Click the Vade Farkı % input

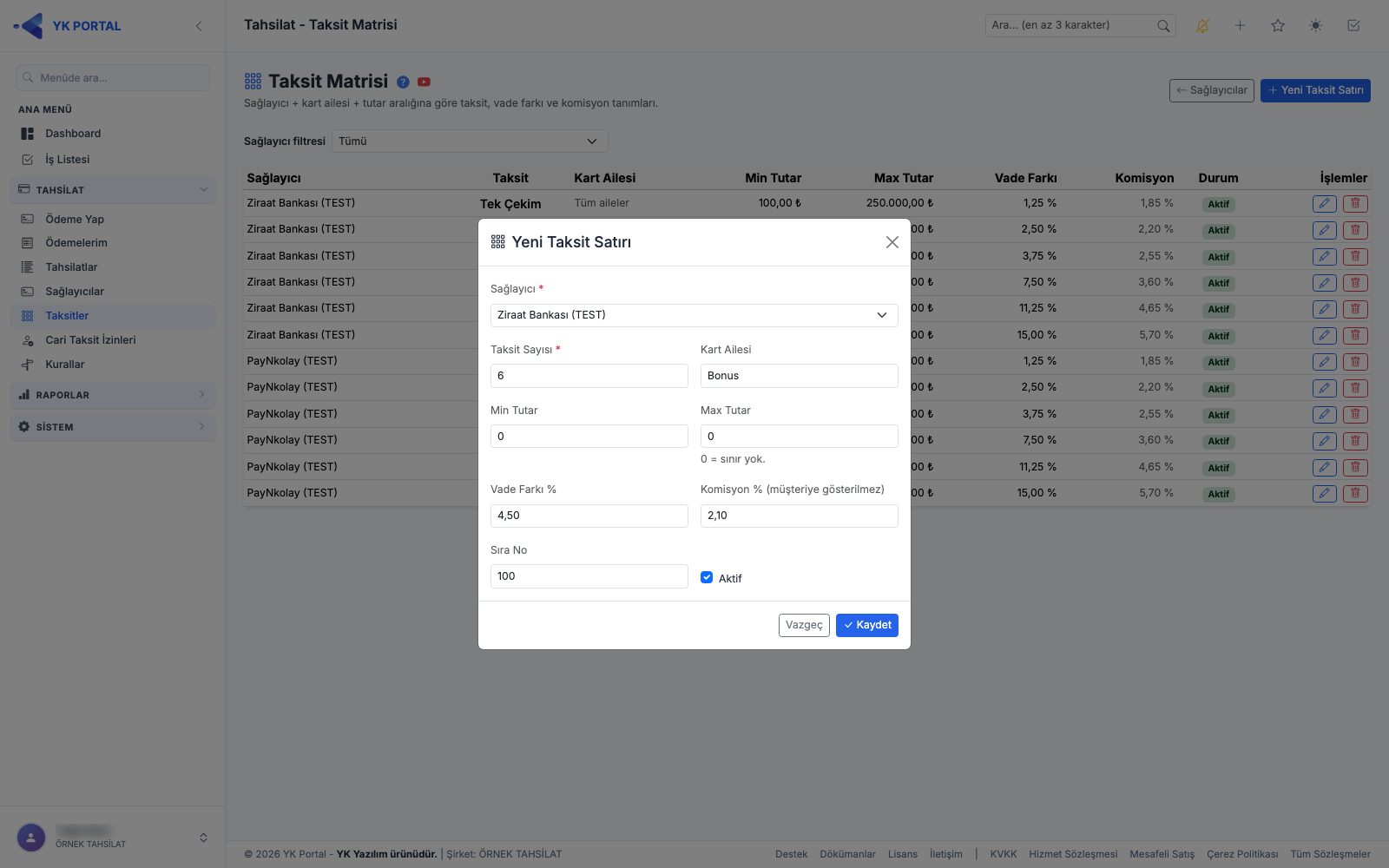click(x=589, y=516)
